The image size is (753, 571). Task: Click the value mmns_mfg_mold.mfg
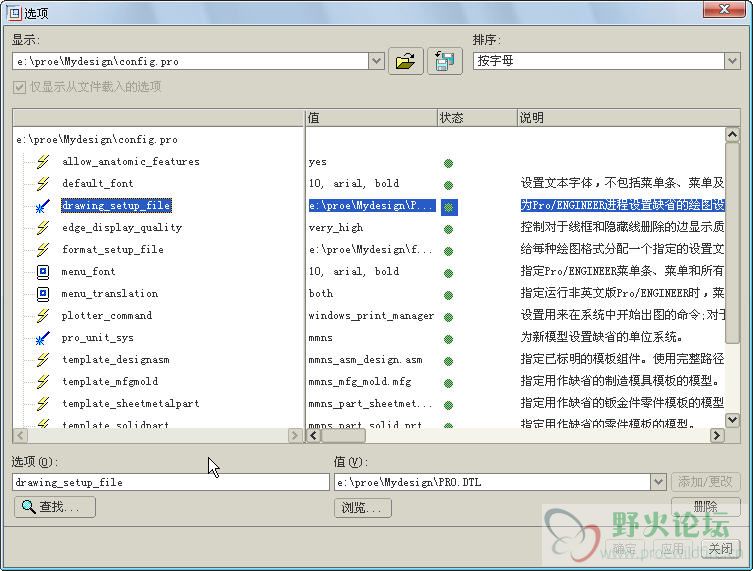[x=360, y=382]
